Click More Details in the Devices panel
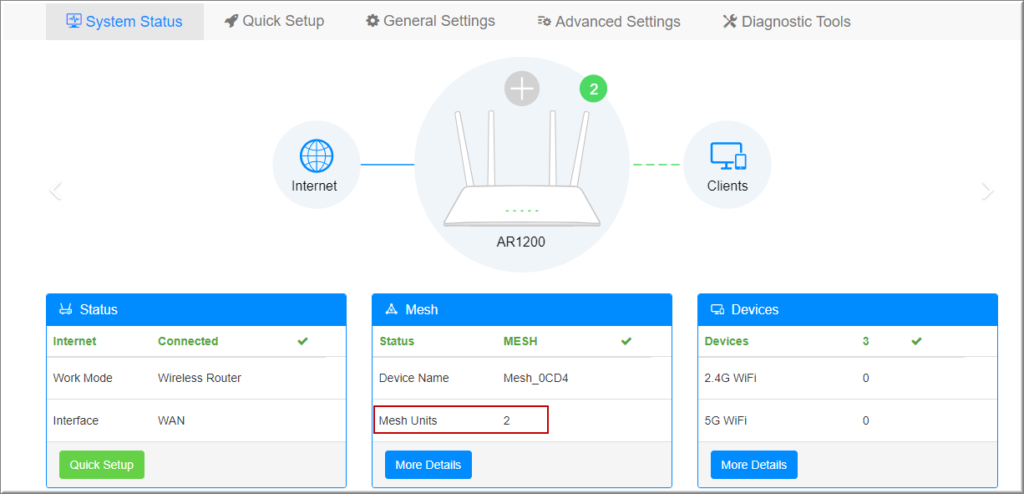1024x494 pixels. [754, 465]
